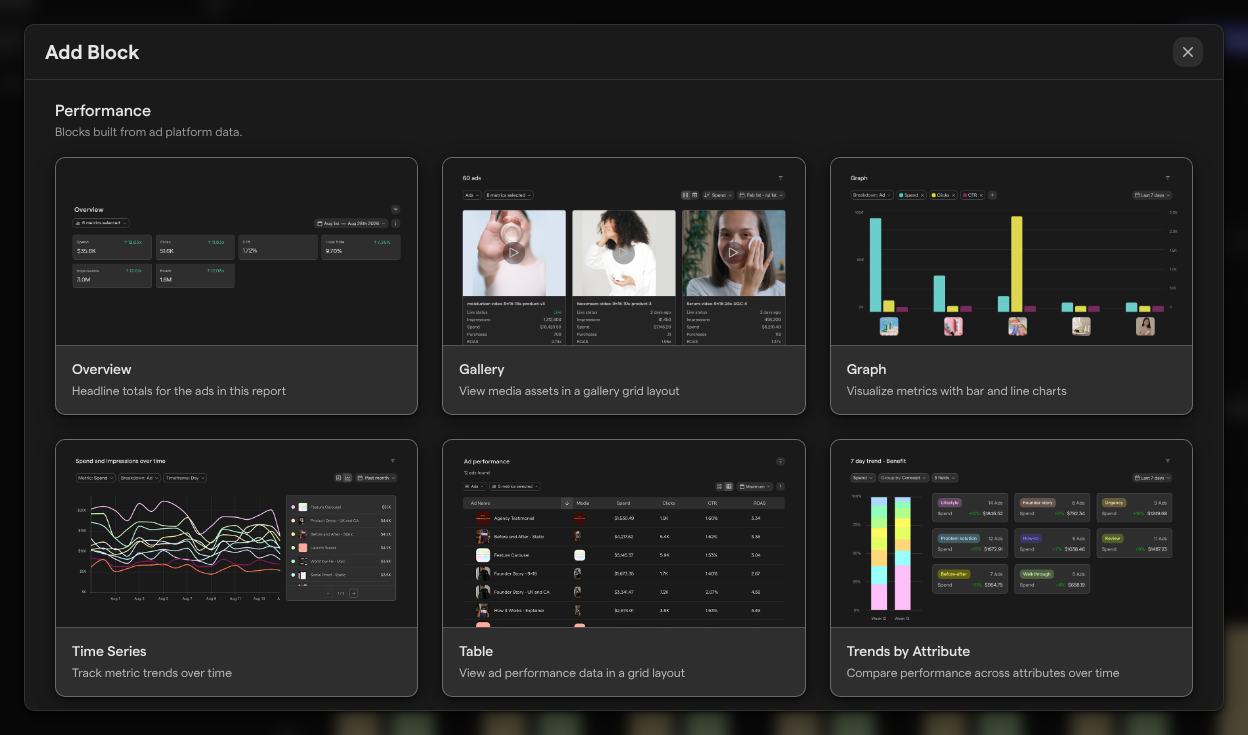Click the "Performance" section heading
Image resolution: width=1248 pixels, height=735 pixels.
[103, 111]
